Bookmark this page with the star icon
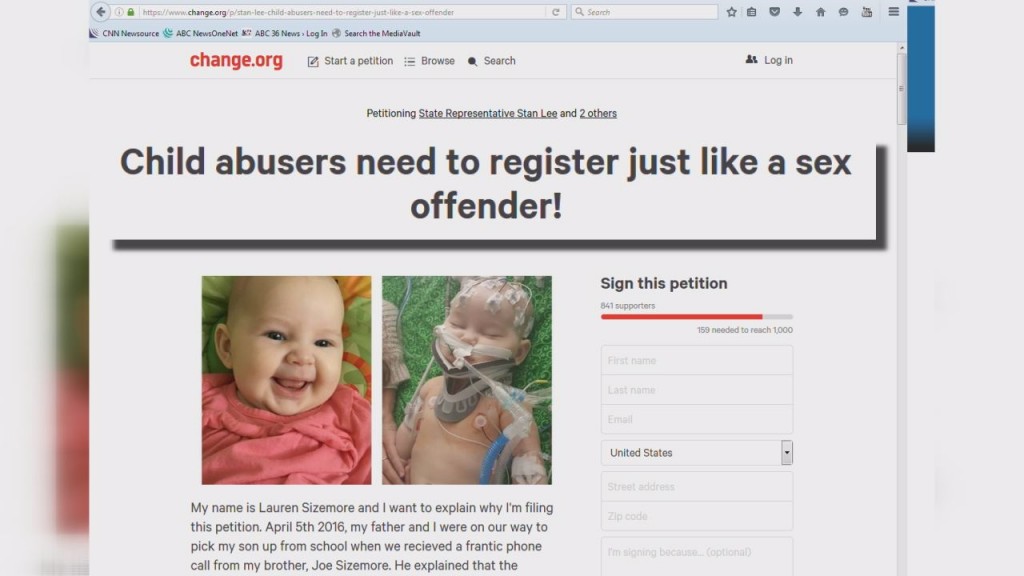Viewport: 1024px width, 576px height. [x=731, y=12]
